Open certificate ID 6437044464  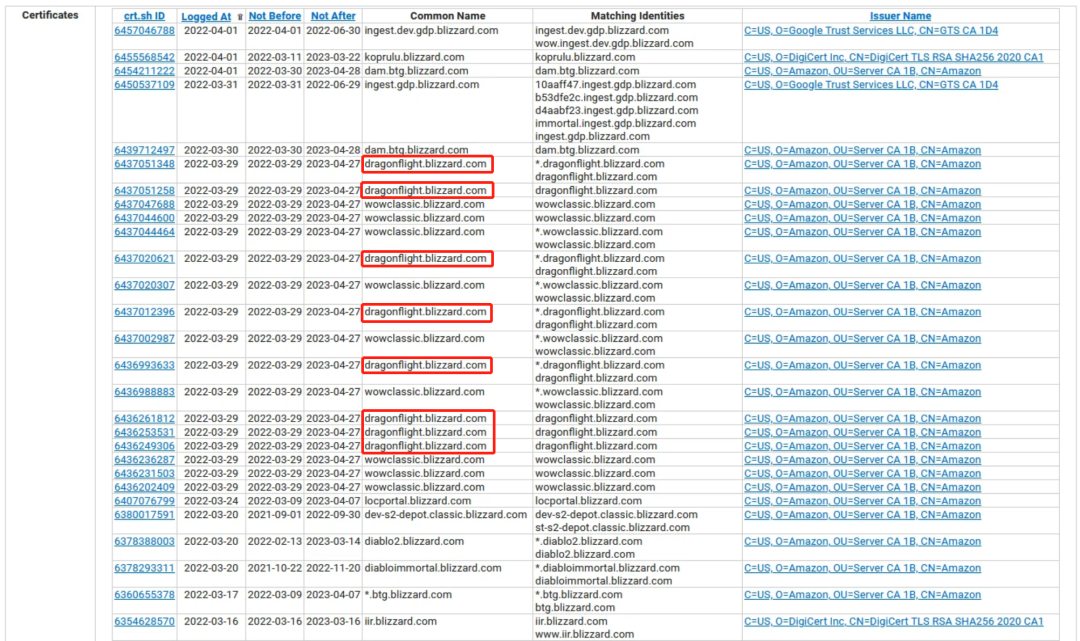tap(145, 232)
